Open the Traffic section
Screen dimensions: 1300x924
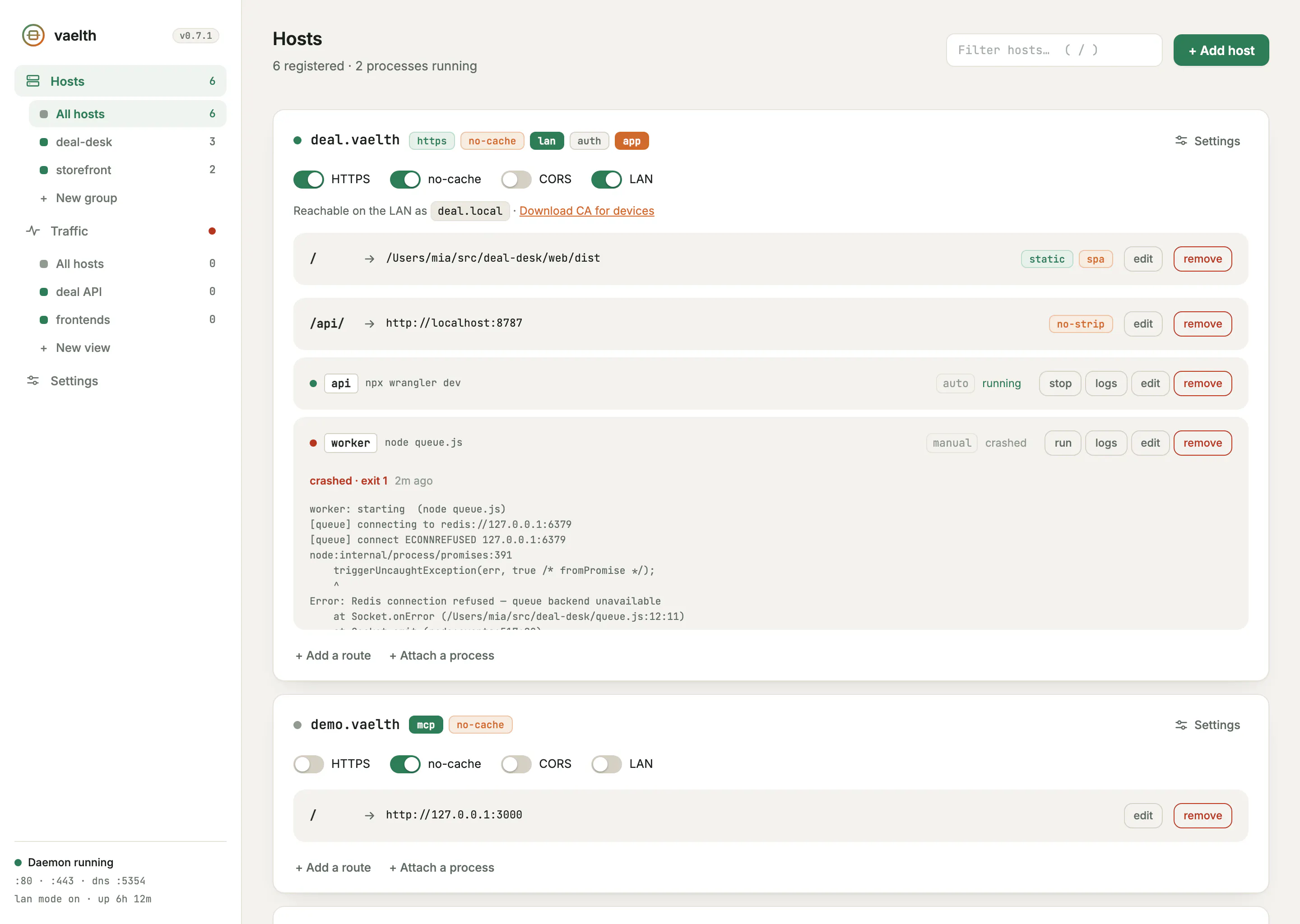tap(120, 231)
